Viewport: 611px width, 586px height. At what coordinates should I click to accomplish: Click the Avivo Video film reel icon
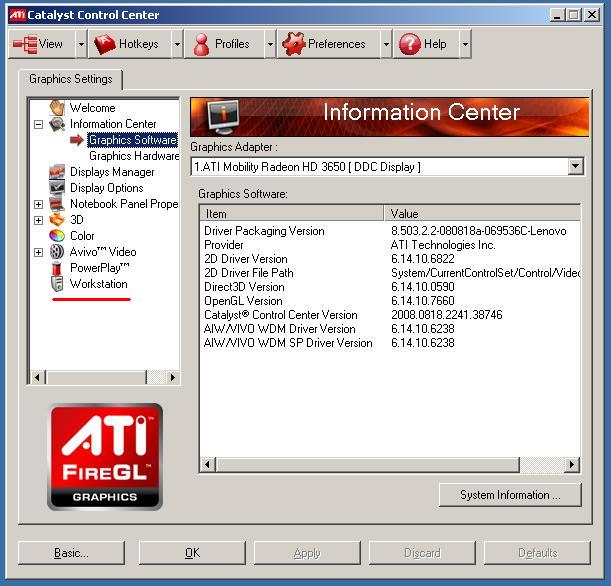pos(57,252)
